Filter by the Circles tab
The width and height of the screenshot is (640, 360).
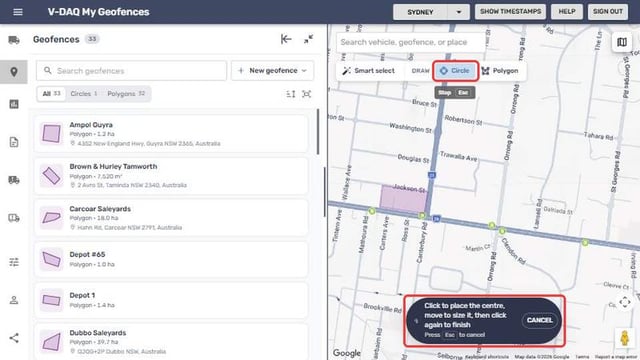click(x=84, y=94)
